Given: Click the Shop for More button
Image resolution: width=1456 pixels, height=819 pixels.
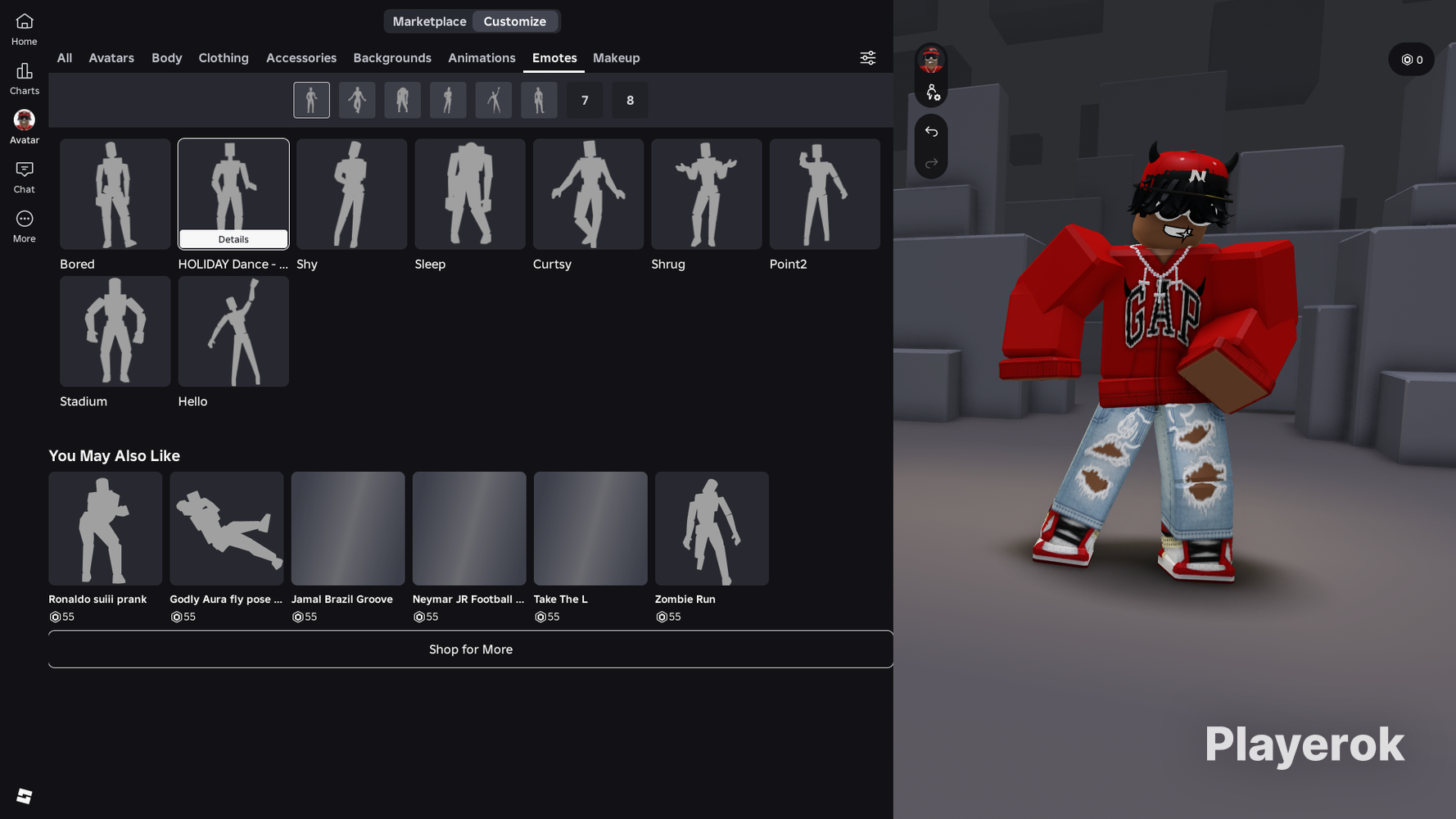Looking at the screenshot, I should coord(471,649).
